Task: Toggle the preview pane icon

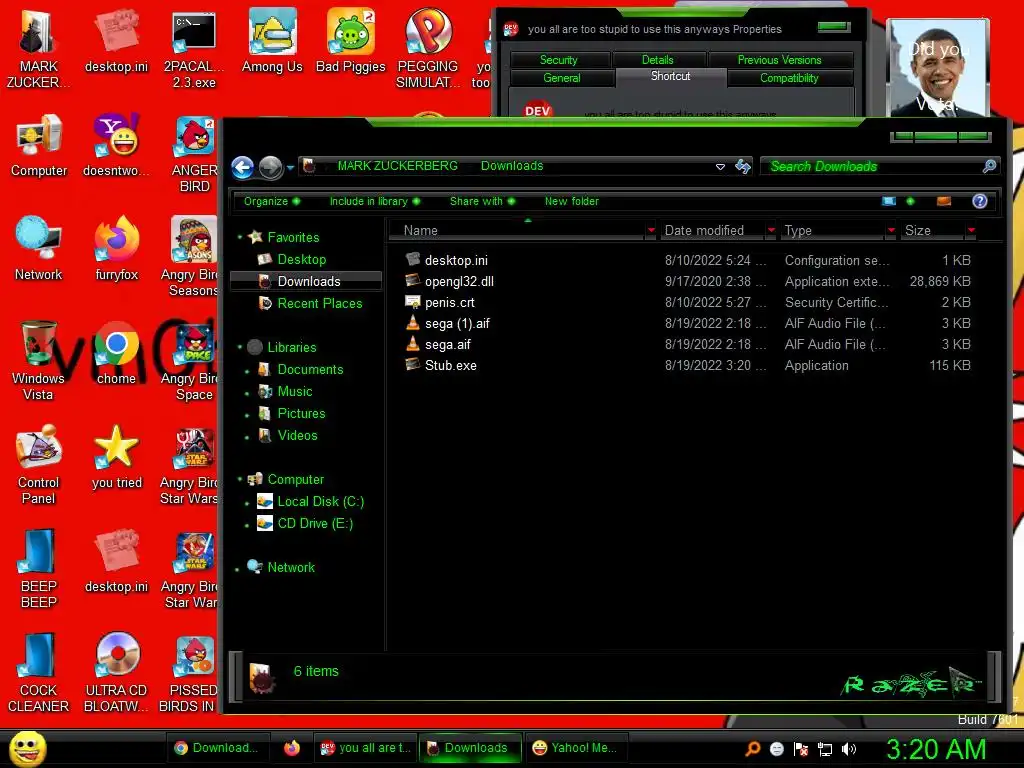Action: (x=944, y=201)
